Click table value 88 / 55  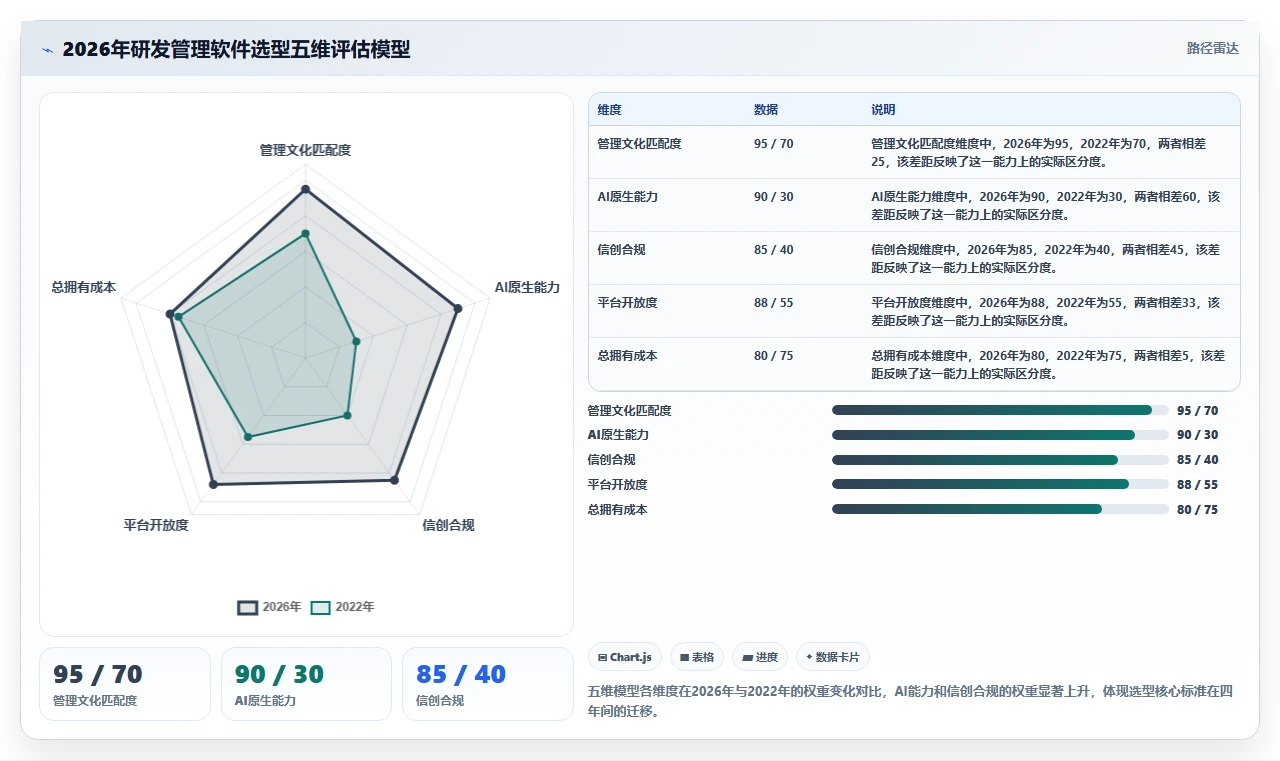tap(774, 303)
